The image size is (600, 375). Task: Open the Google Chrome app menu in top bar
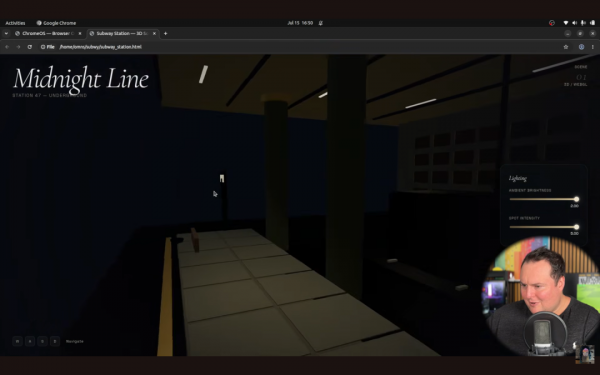click(56, 23)
